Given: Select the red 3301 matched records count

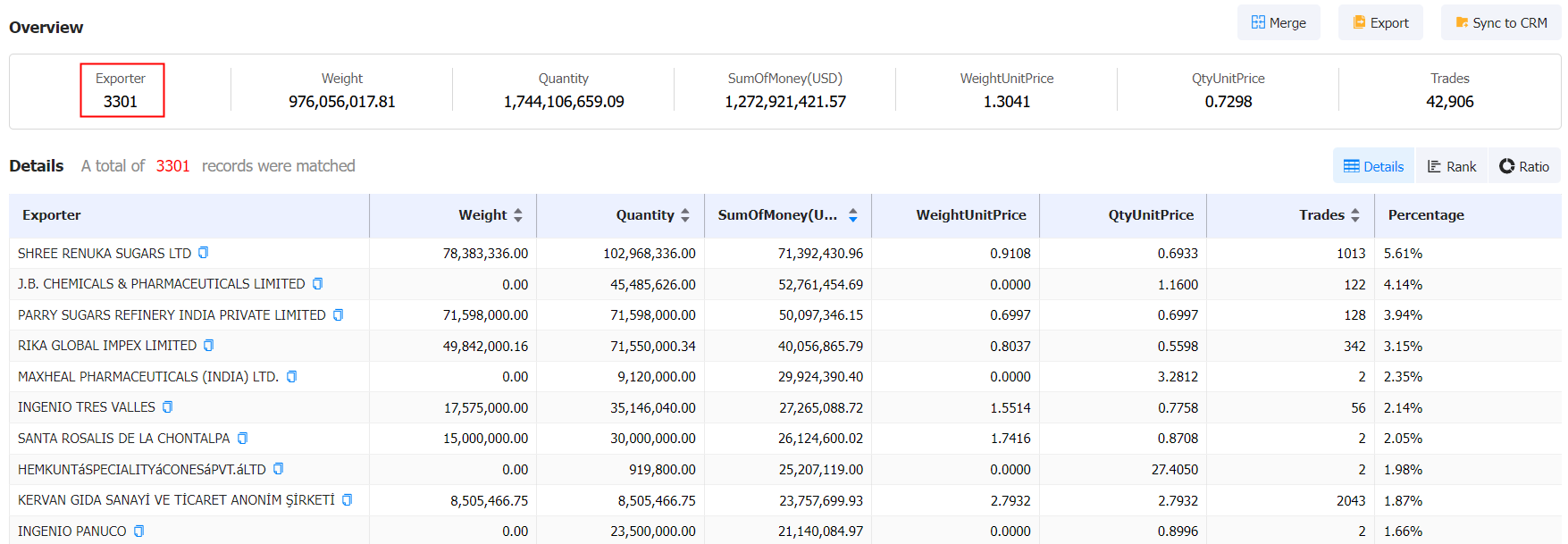Looking at the screenshot, I should tap(172, 166).
